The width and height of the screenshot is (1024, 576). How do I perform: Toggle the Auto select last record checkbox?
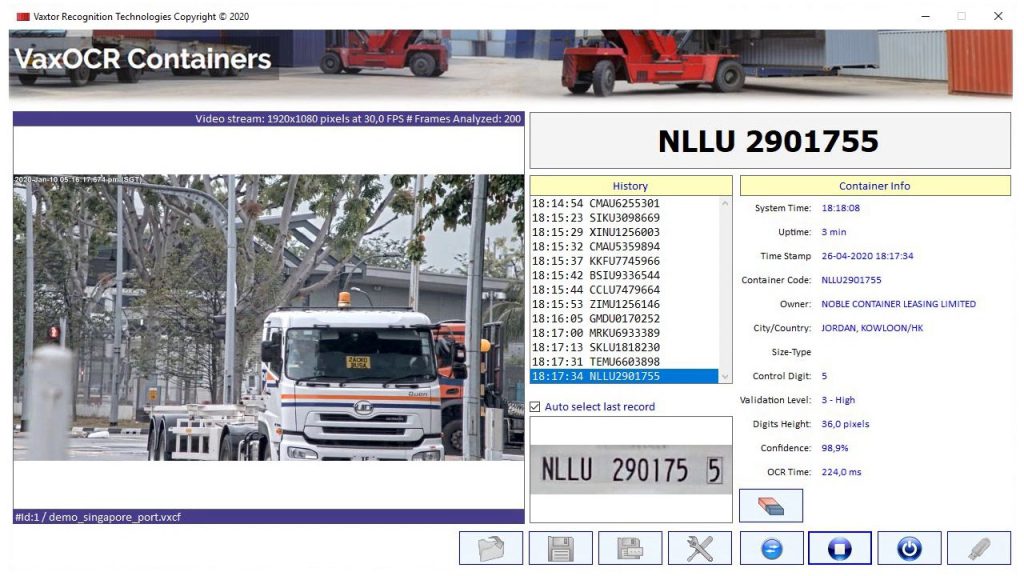[x=536, y=407]
